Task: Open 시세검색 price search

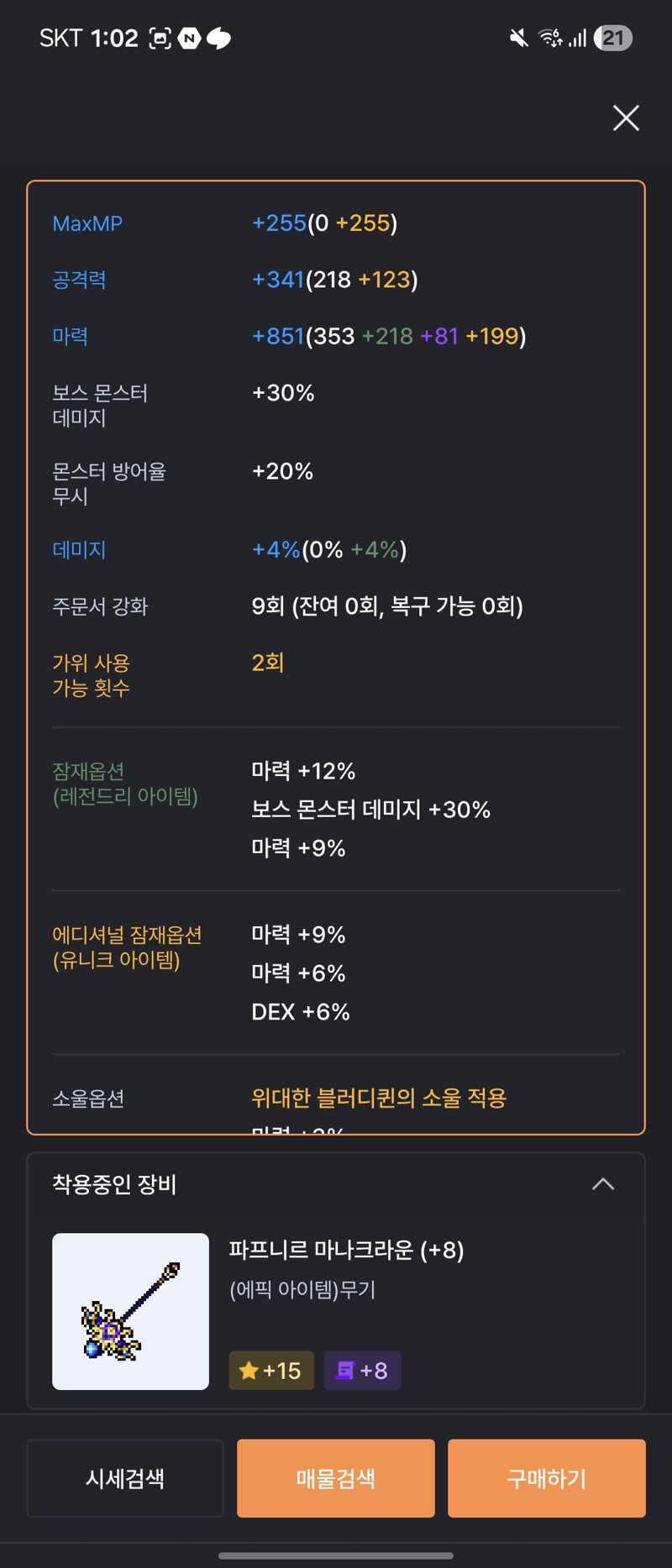Action: pyautogui.click(x=125, y=1478)
